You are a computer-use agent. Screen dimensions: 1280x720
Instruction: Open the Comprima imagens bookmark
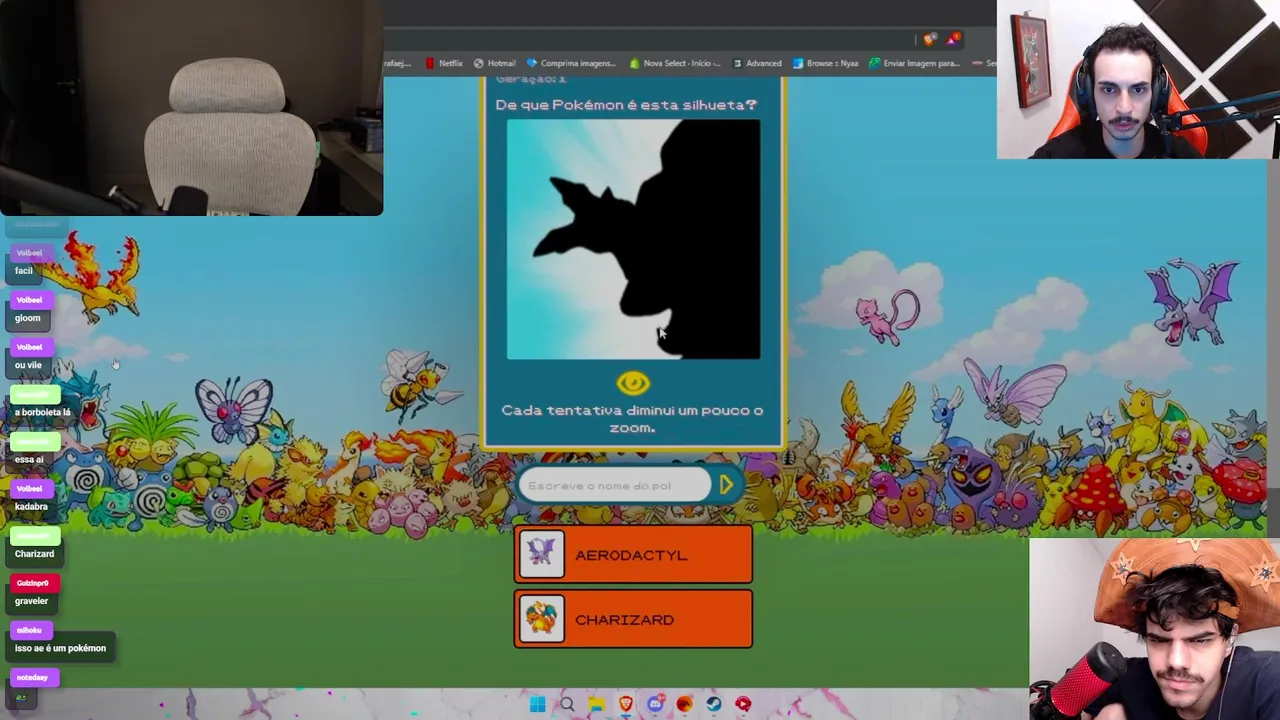571,63
